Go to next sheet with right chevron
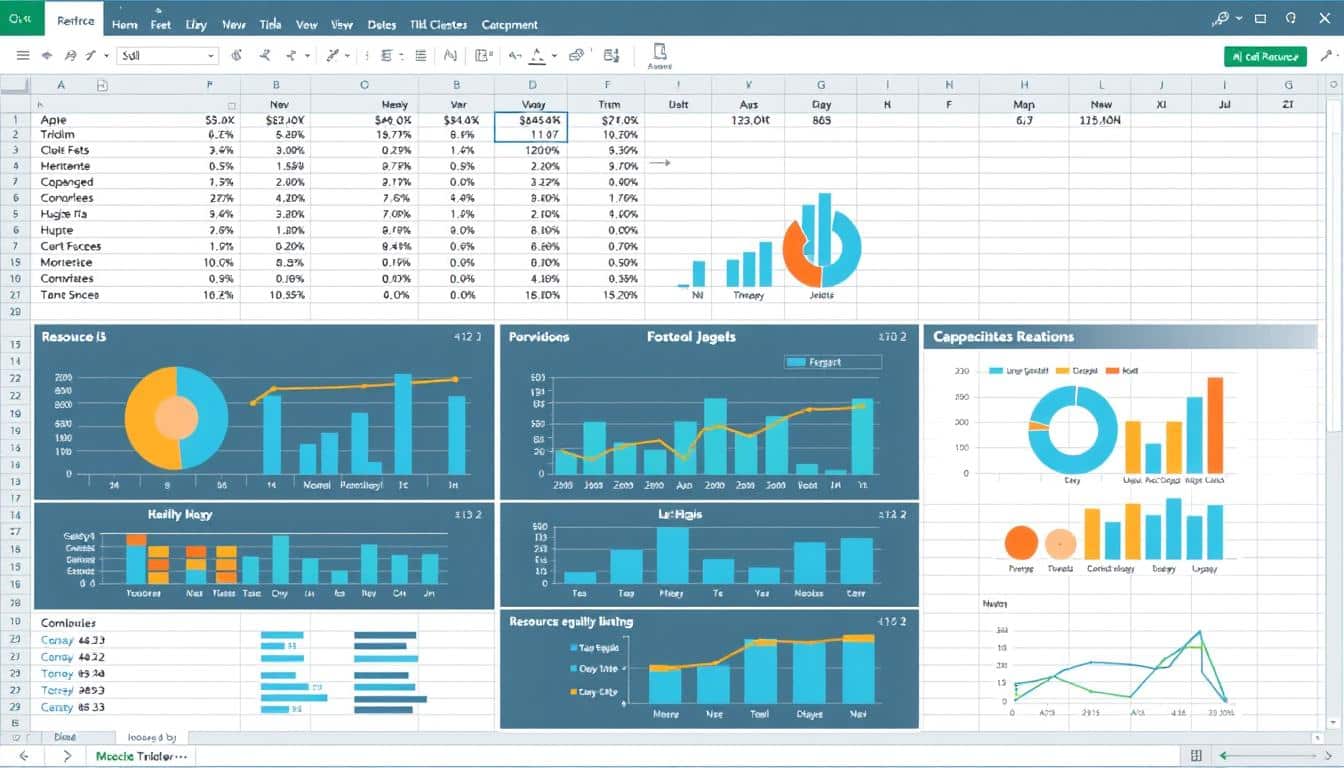The image size is (1344, 768). (x=67, y=756)
